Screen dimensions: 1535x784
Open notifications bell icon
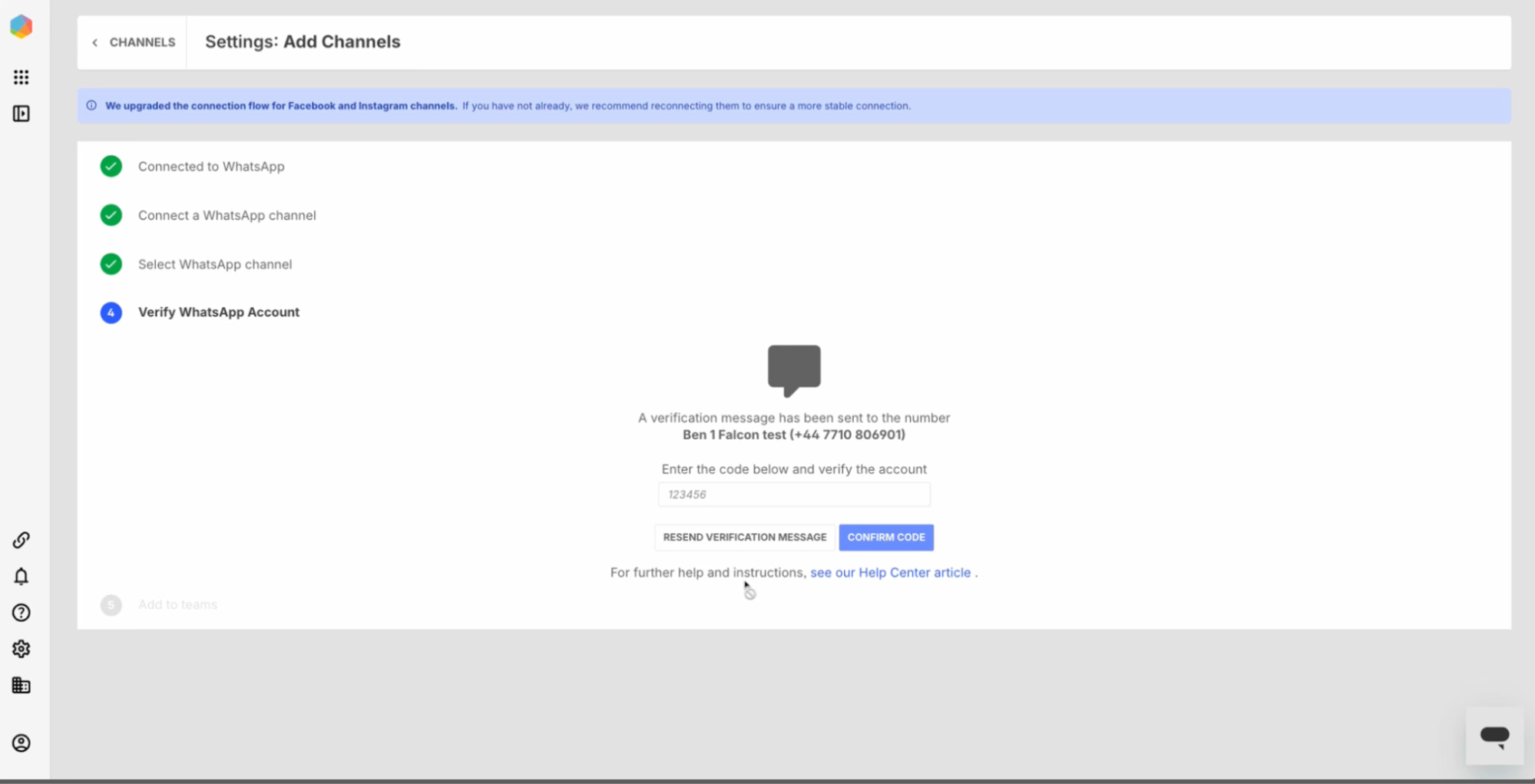click(x=22, y=576)
